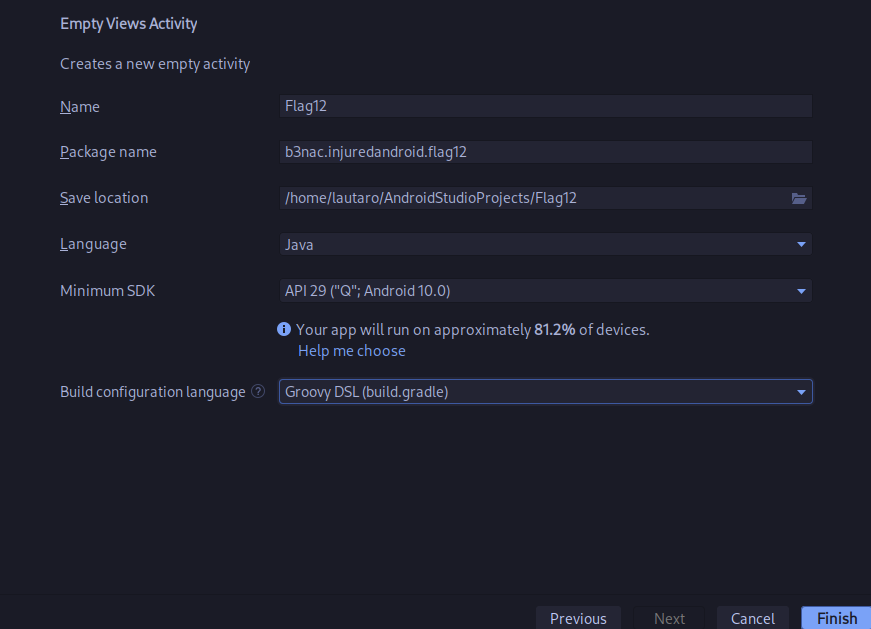This screenshot has width=871, height=629.
Task: Open folder browser for Save location
Action: [x=799, y=198]
